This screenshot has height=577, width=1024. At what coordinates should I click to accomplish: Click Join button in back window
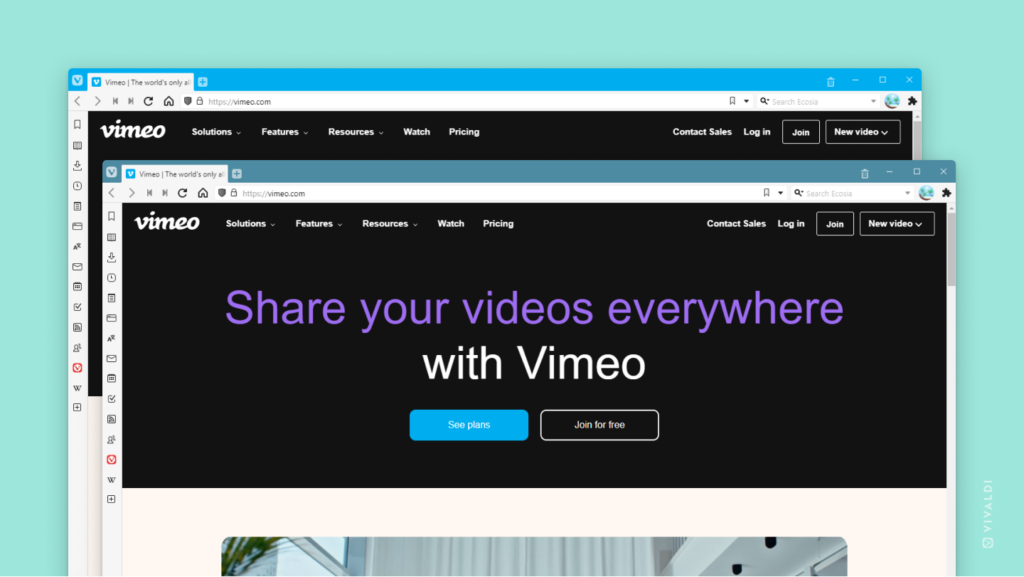click(x=801, y=132)
